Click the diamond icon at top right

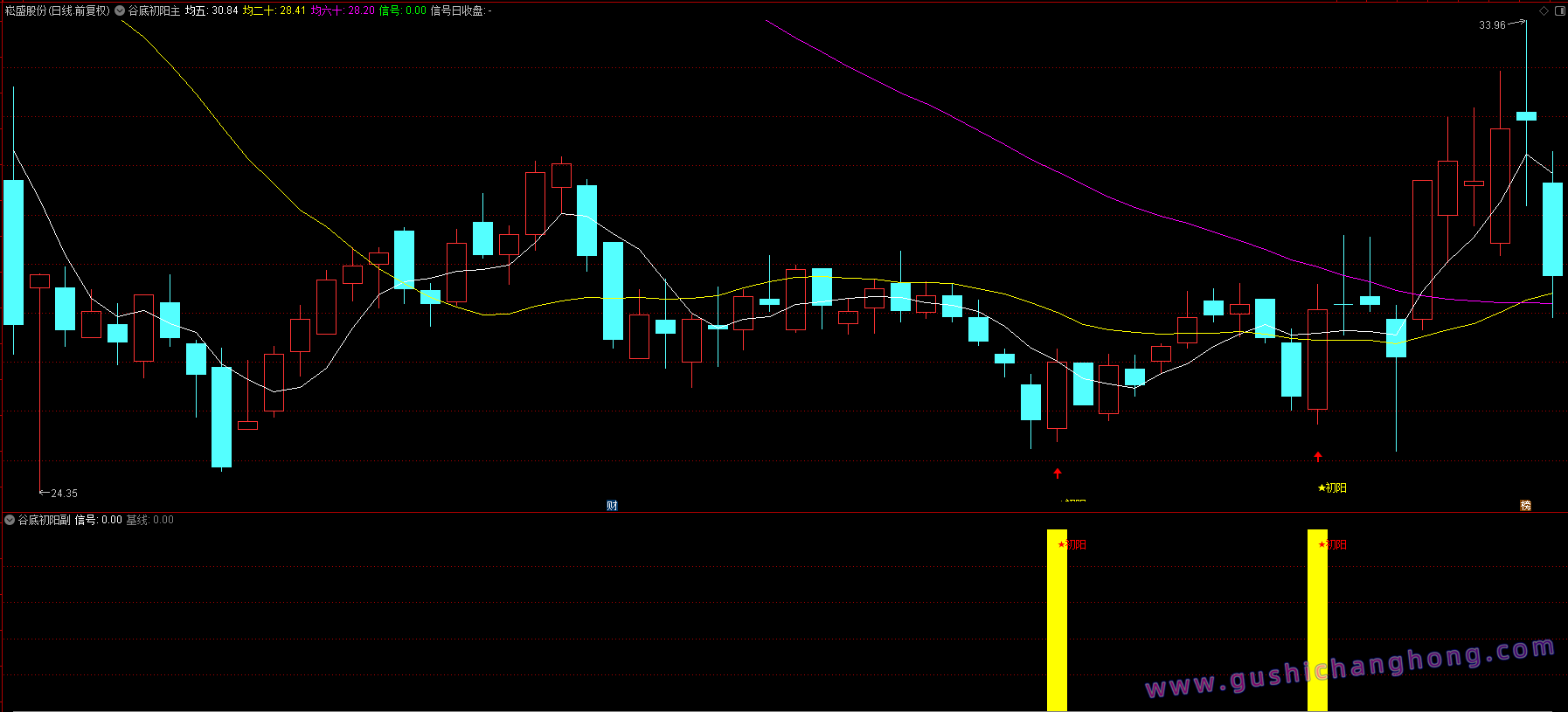pyautogui.click(x=1544, y=10)
